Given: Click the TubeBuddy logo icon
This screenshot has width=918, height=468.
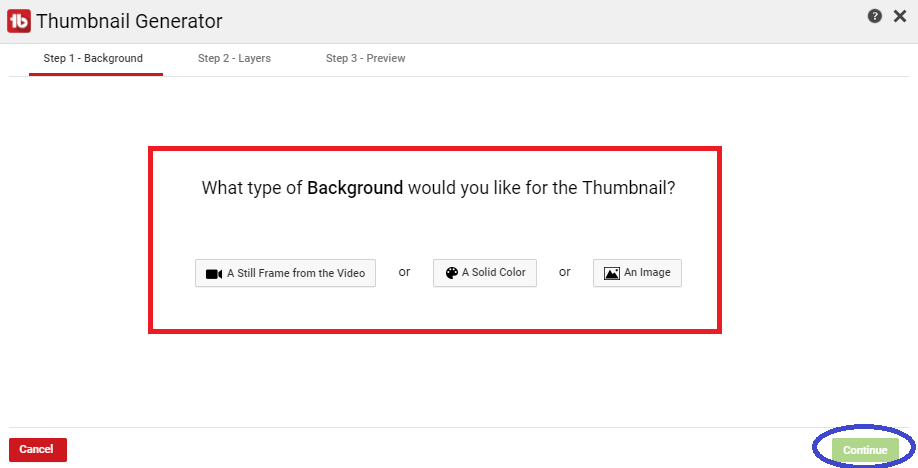Looking at the screenshot, I should click(18, 20).
